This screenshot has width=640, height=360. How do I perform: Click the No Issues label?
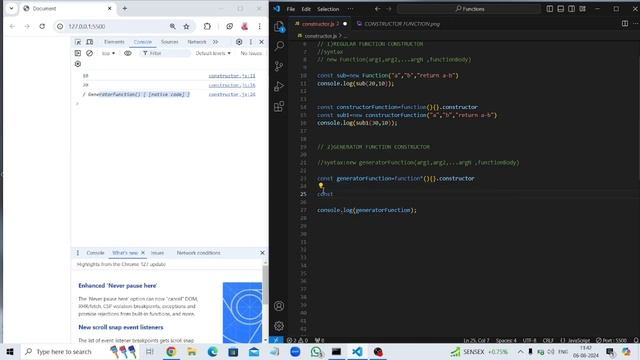(251, 53)
